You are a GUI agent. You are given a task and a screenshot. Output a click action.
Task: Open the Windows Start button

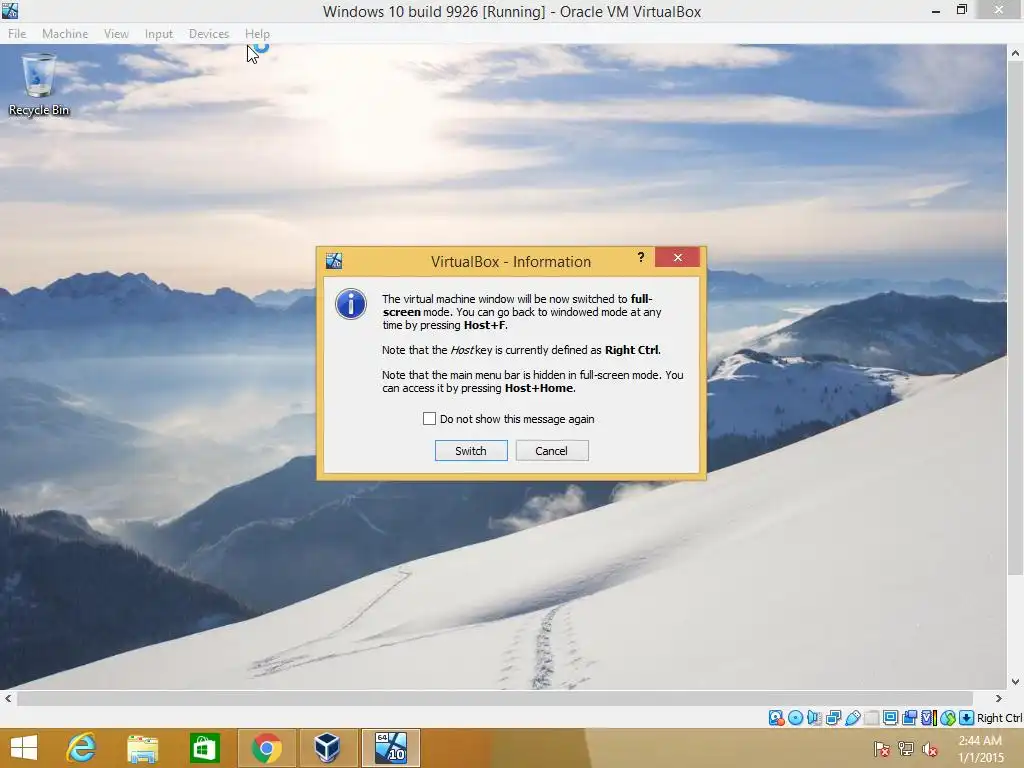[24, 748]
